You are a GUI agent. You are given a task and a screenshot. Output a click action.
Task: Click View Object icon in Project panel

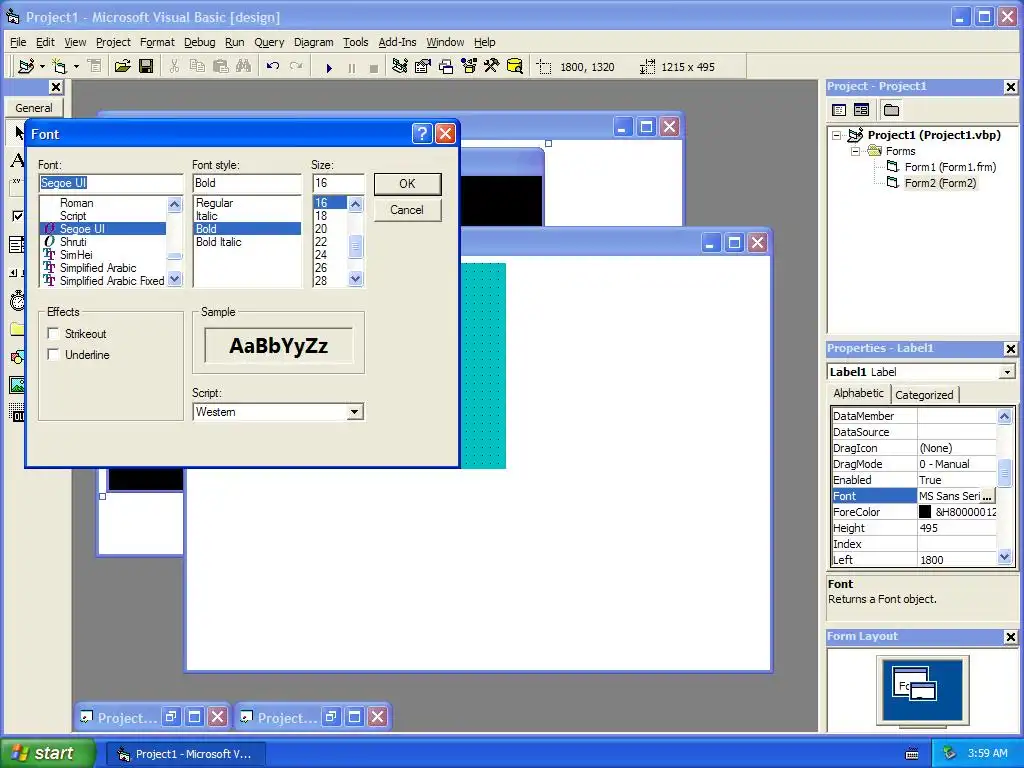pos(861,110)
